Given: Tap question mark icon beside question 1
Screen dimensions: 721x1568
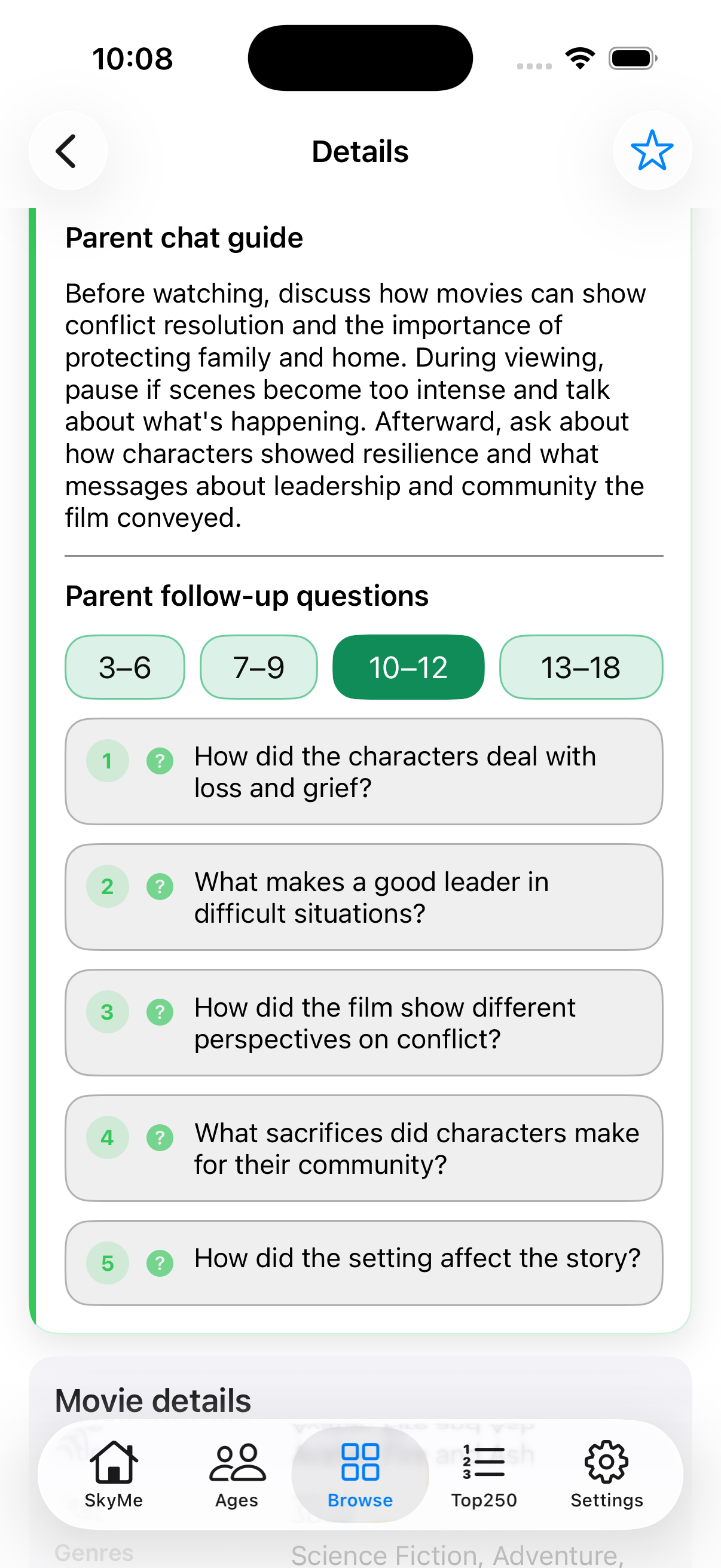Looking at the screenshot, I should point(160,761).
